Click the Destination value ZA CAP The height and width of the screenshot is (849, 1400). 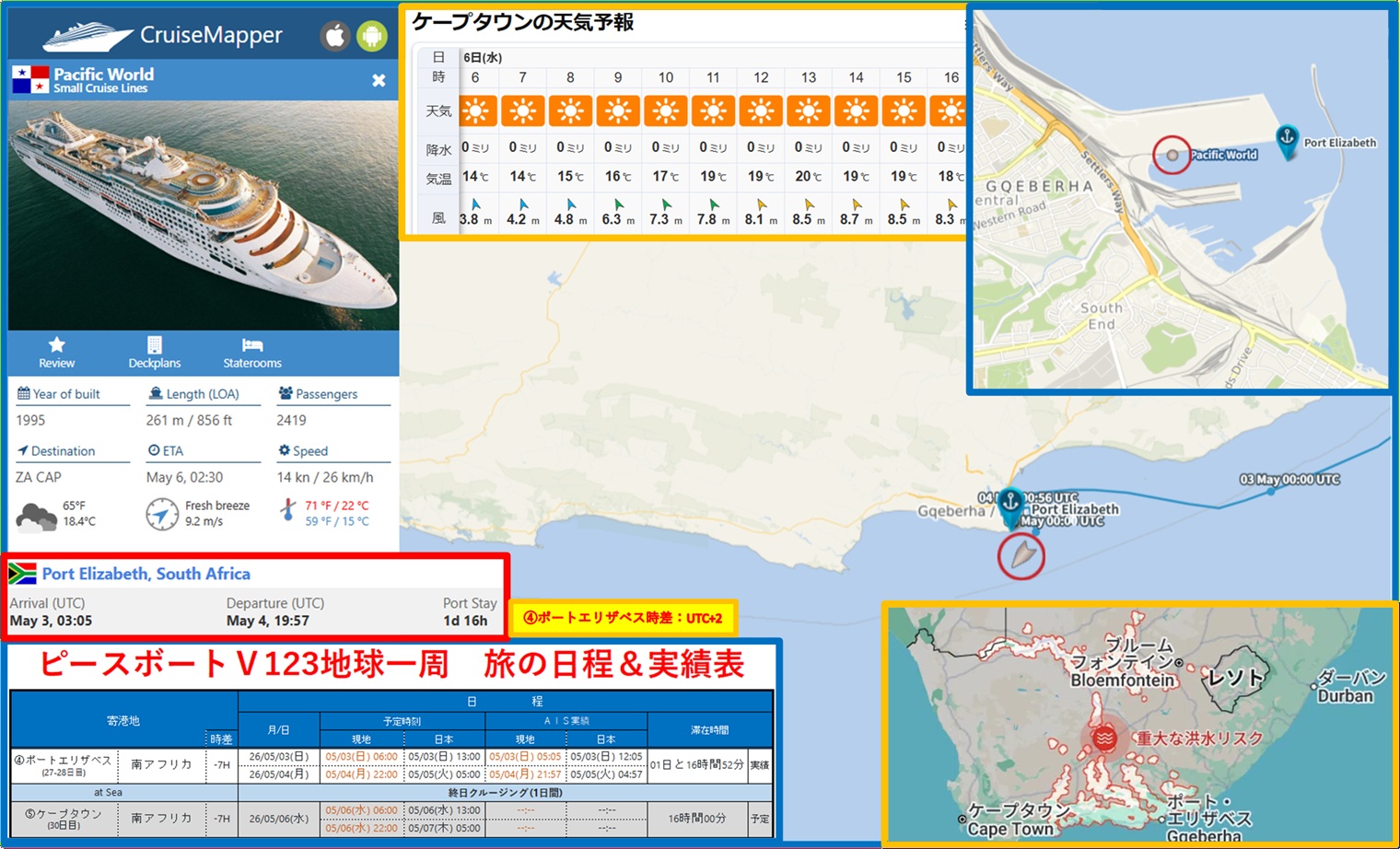tap(39, 477)
